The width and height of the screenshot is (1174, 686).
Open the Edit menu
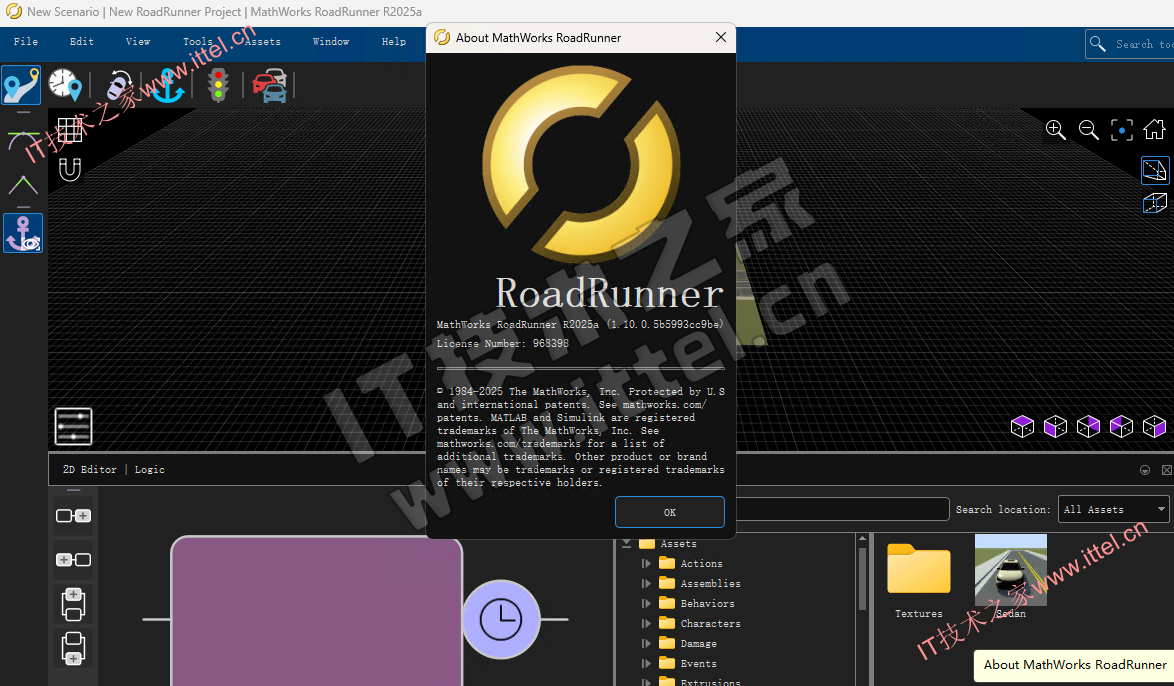(82, 42)
